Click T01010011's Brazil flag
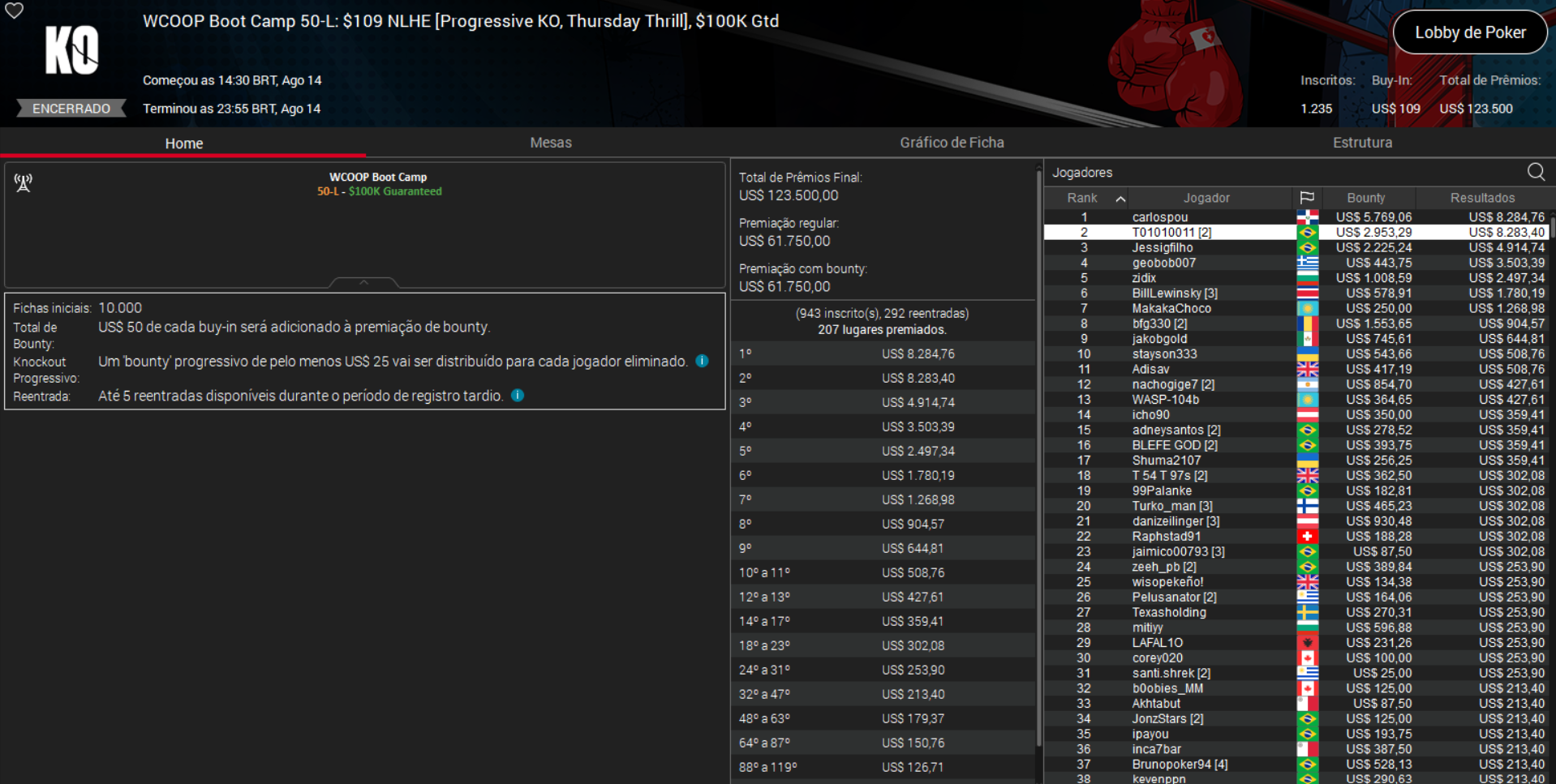1556x784 pixels. coord(1308,233)
